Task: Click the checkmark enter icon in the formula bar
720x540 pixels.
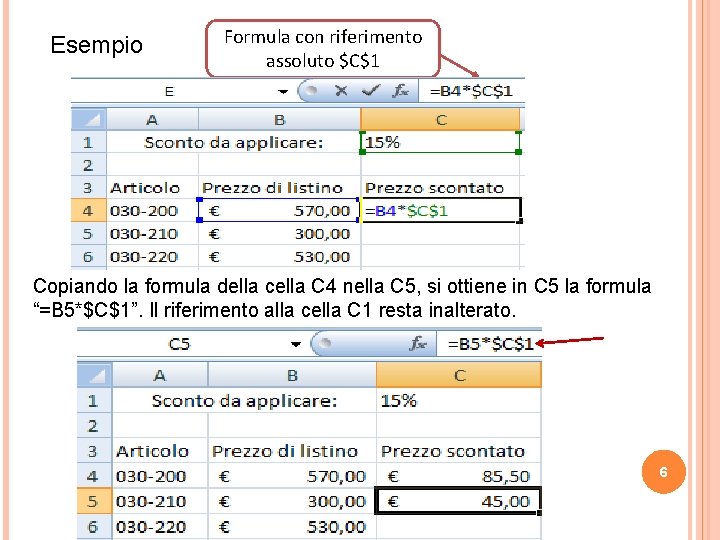Action: [371, 91]
